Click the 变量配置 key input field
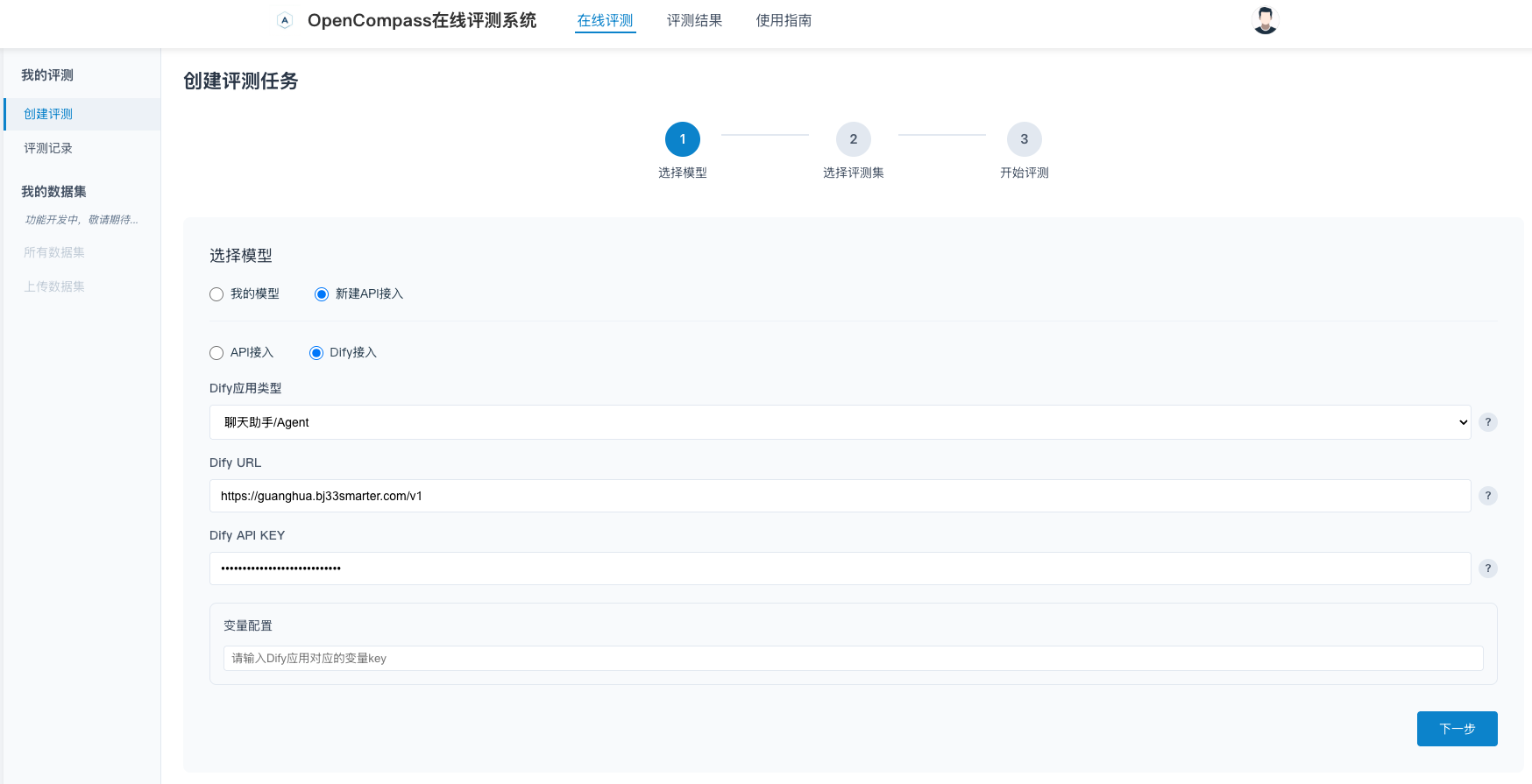1532x784 pixels. [x=853, y=658]
